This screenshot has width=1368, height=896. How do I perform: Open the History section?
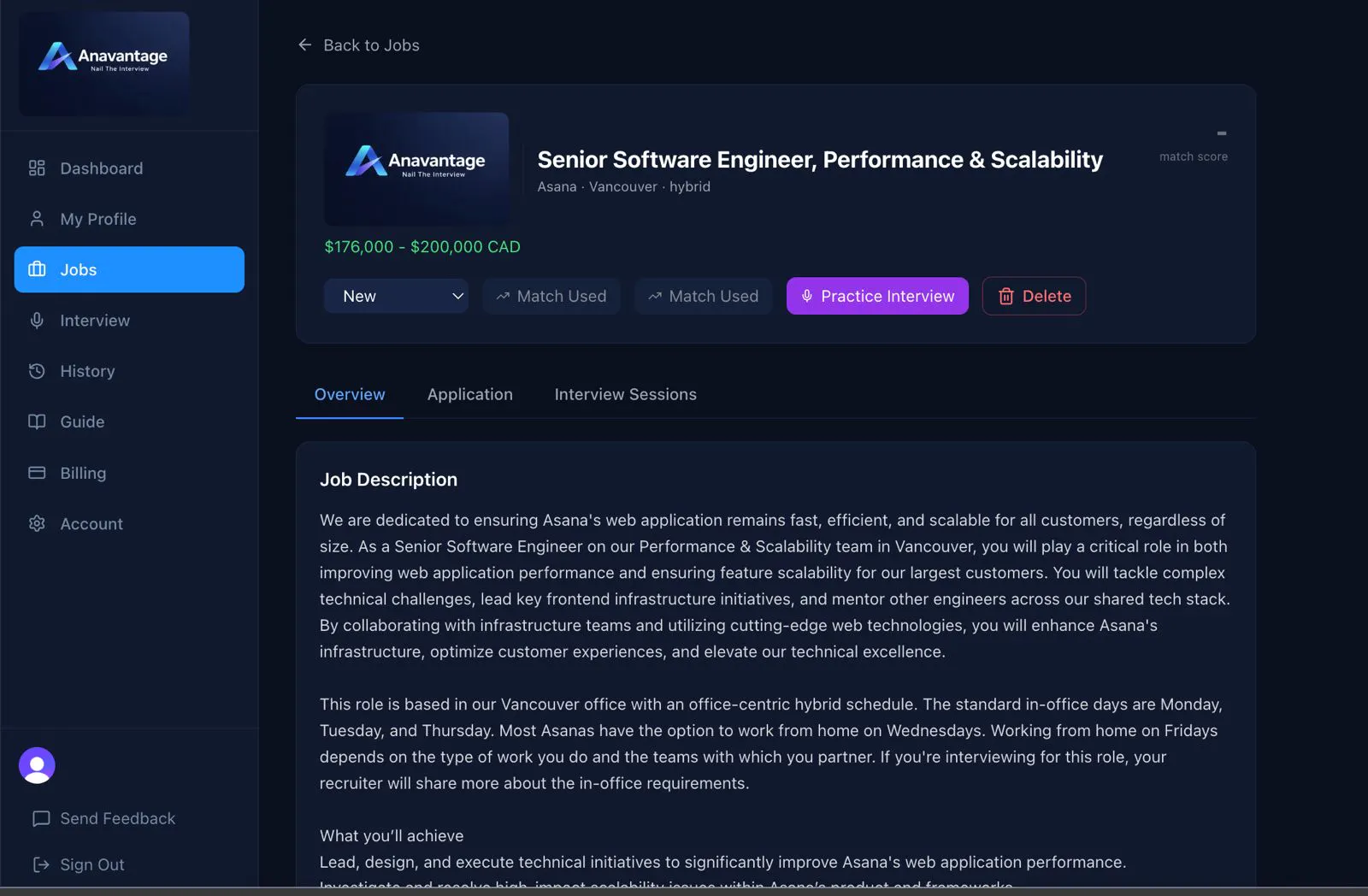click(x=129, y=371)
